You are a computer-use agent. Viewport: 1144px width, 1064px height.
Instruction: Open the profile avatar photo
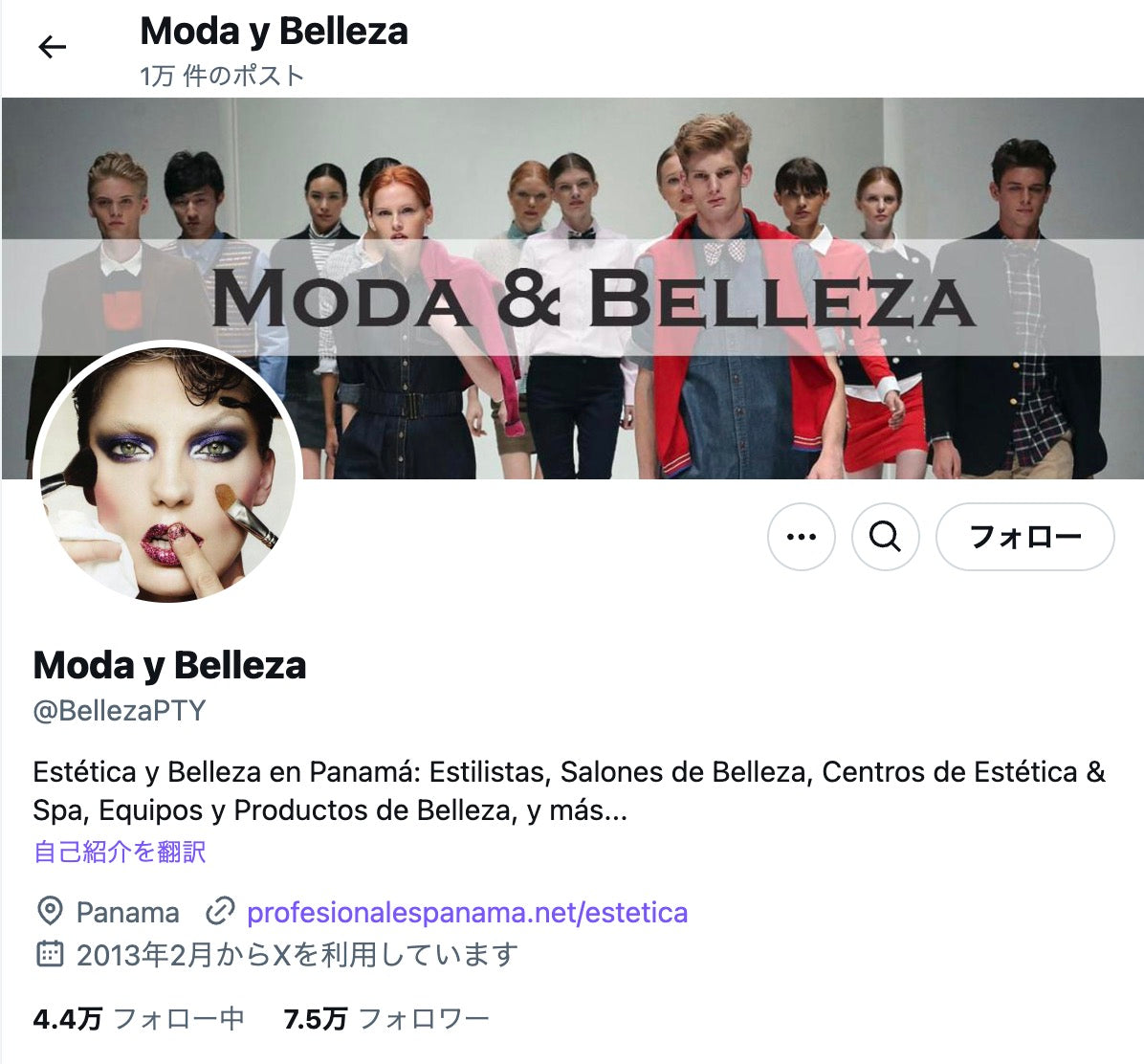pos(167,475)
